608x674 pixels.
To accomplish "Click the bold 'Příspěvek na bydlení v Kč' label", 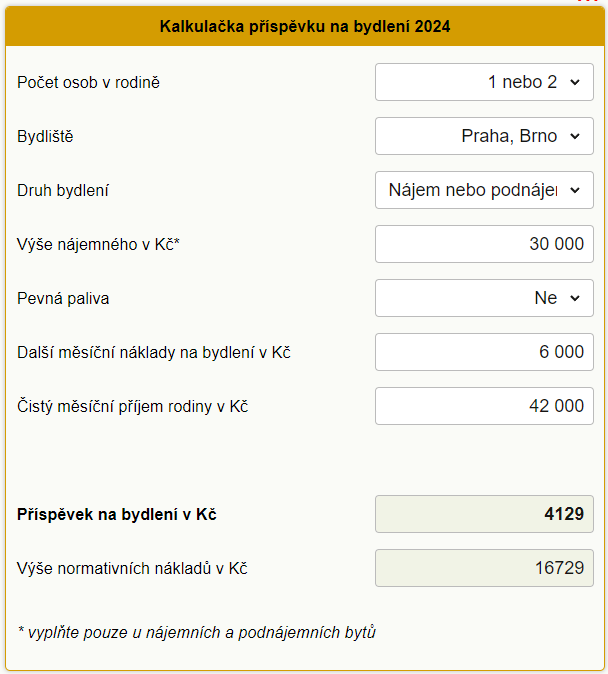I will (x=116, y=515).
